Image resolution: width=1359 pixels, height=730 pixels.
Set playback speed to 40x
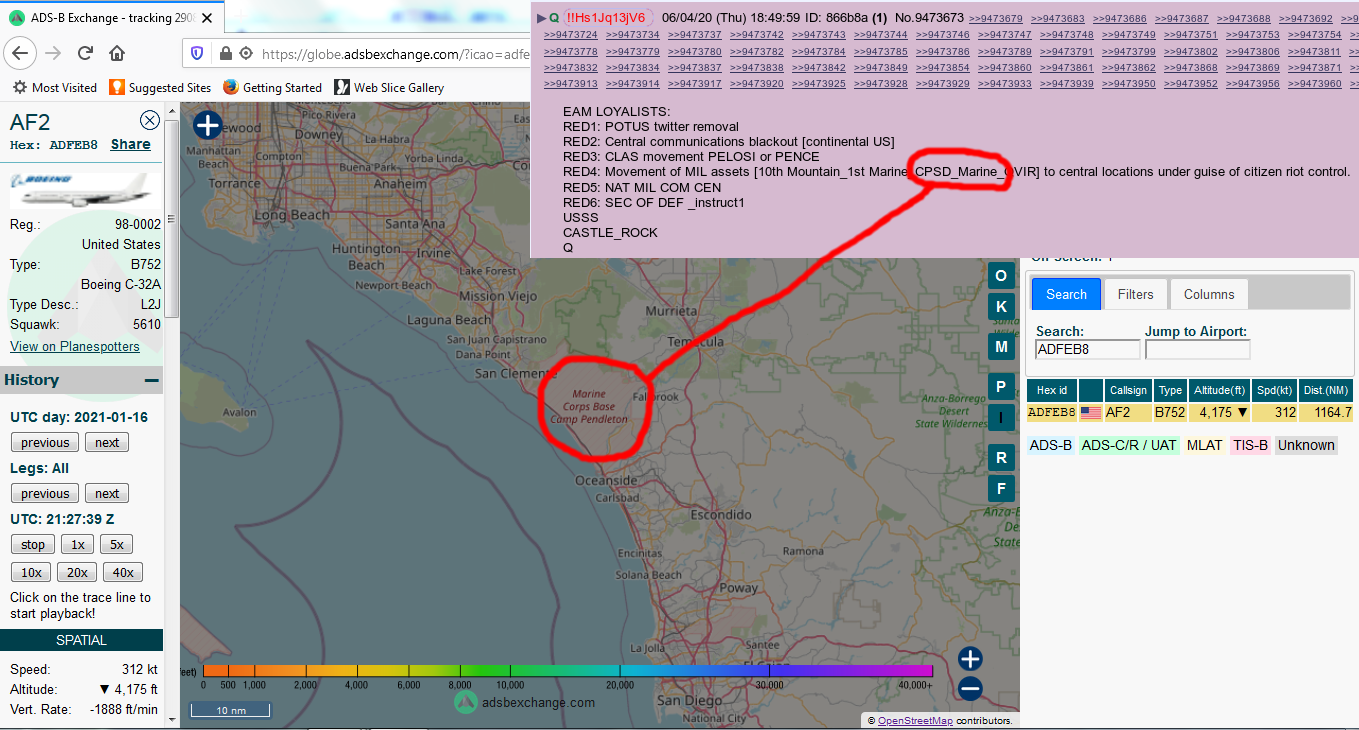coord(123,572)
